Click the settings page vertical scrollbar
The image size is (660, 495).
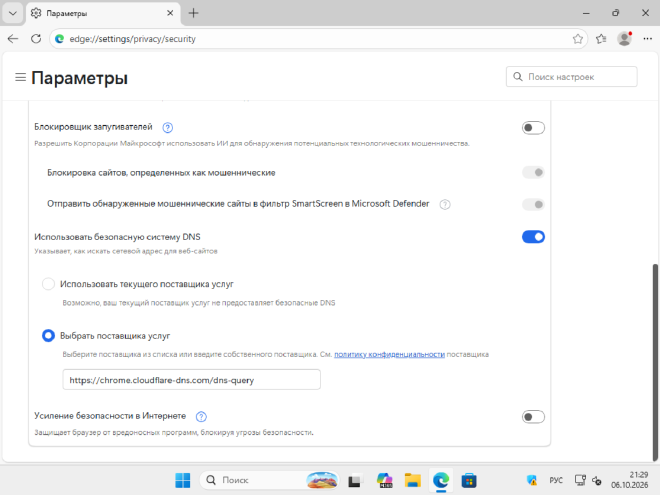[x=655, y=362]
